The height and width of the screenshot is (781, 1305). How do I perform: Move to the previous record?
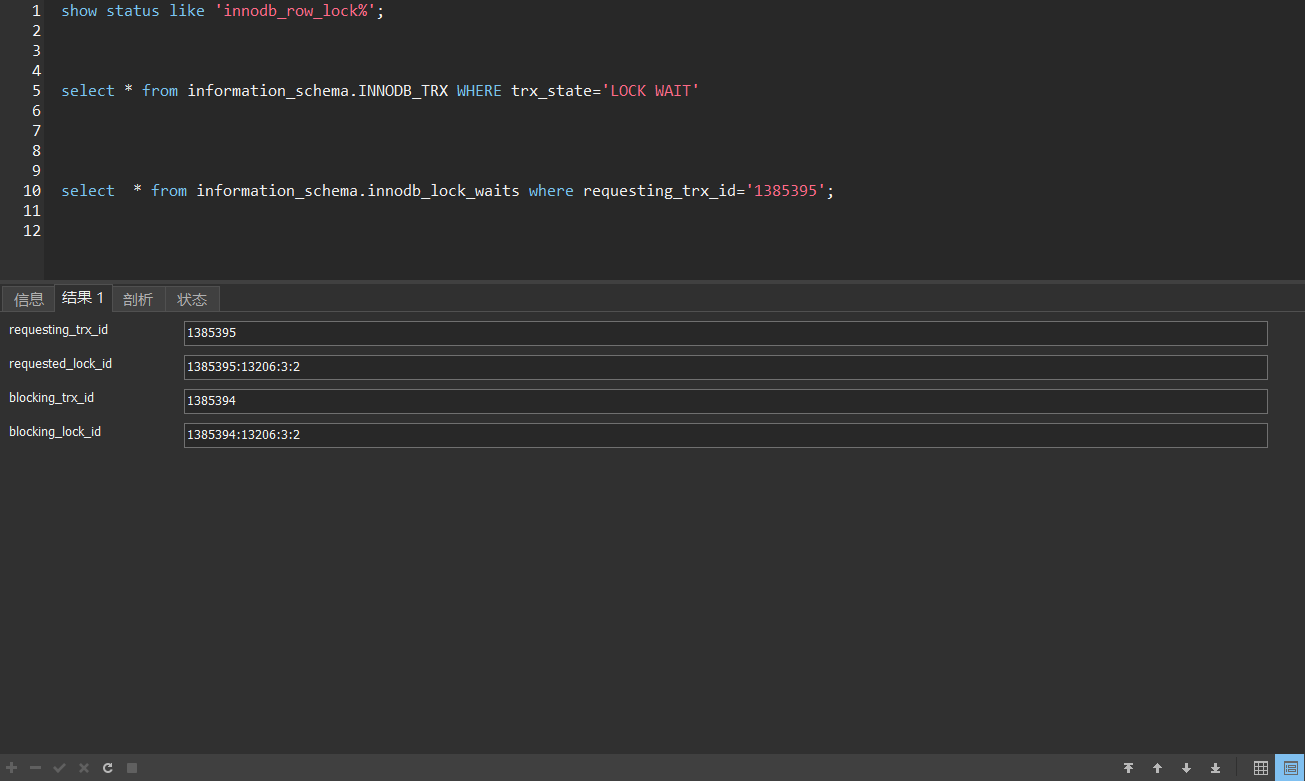coord(1157,767)
